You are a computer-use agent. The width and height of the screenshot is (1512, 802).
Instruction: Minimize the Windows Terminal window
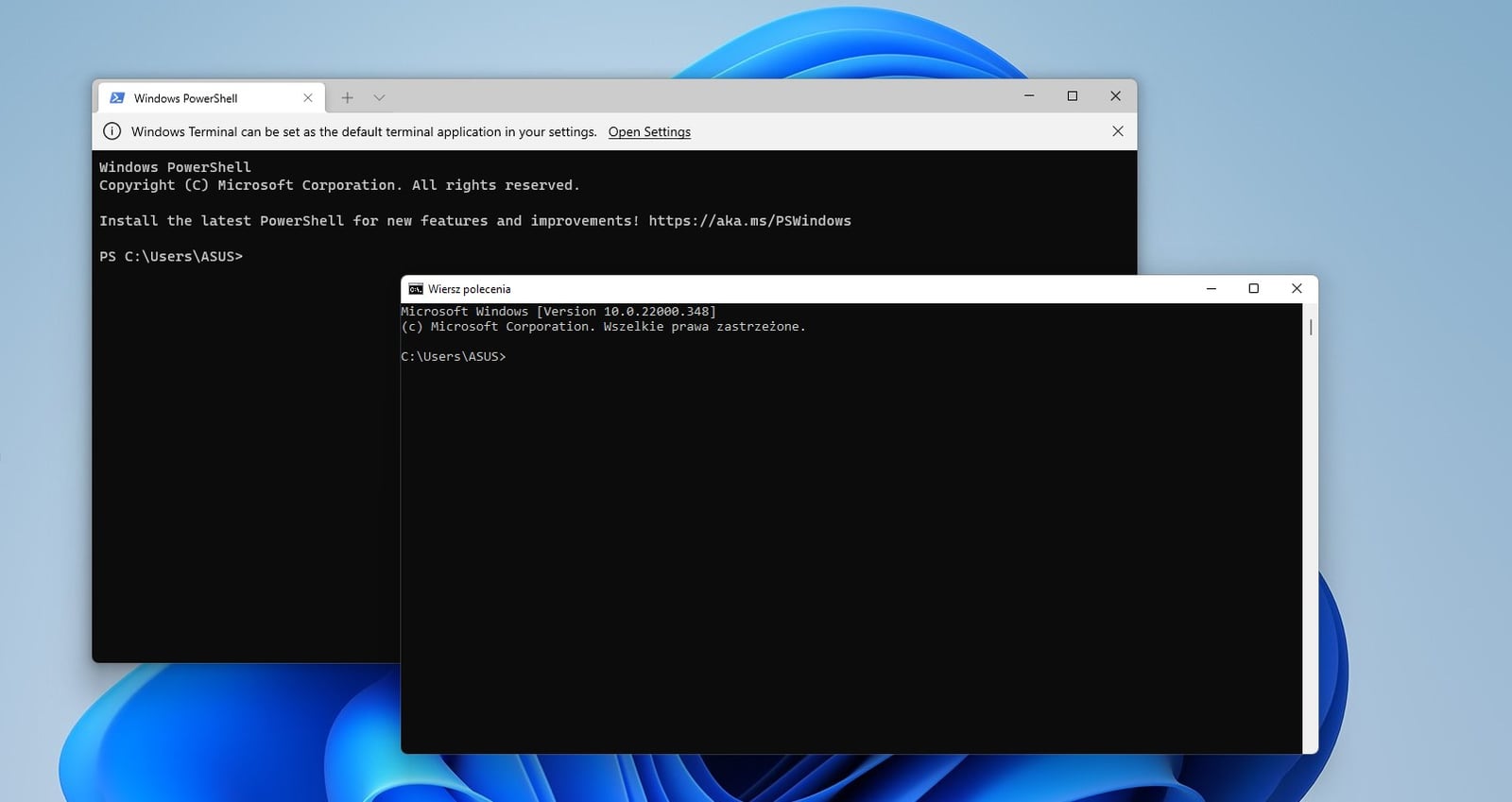pyautogui.click(x=1029, y=96)
